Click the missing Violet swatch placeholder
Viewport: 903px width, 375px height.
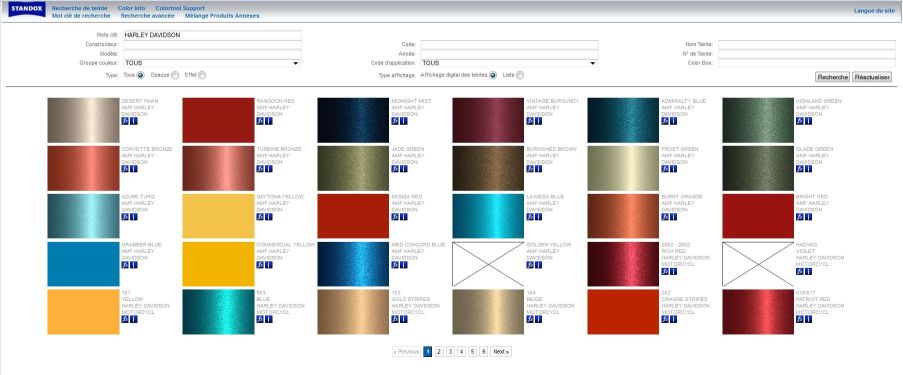coord(758,264)
